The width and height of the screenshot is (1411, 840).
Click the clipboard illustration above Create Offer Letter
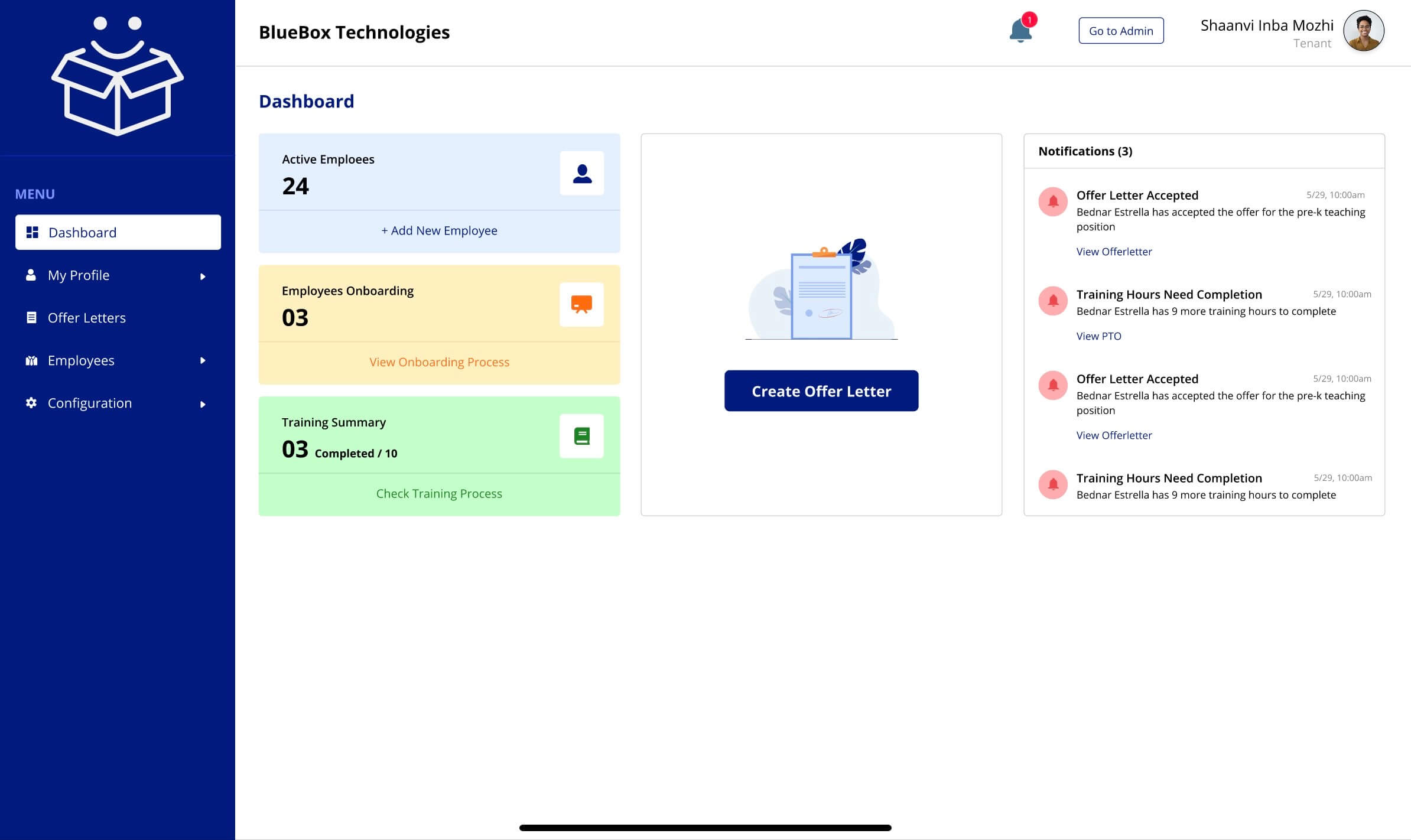click(x=821, y=292)
